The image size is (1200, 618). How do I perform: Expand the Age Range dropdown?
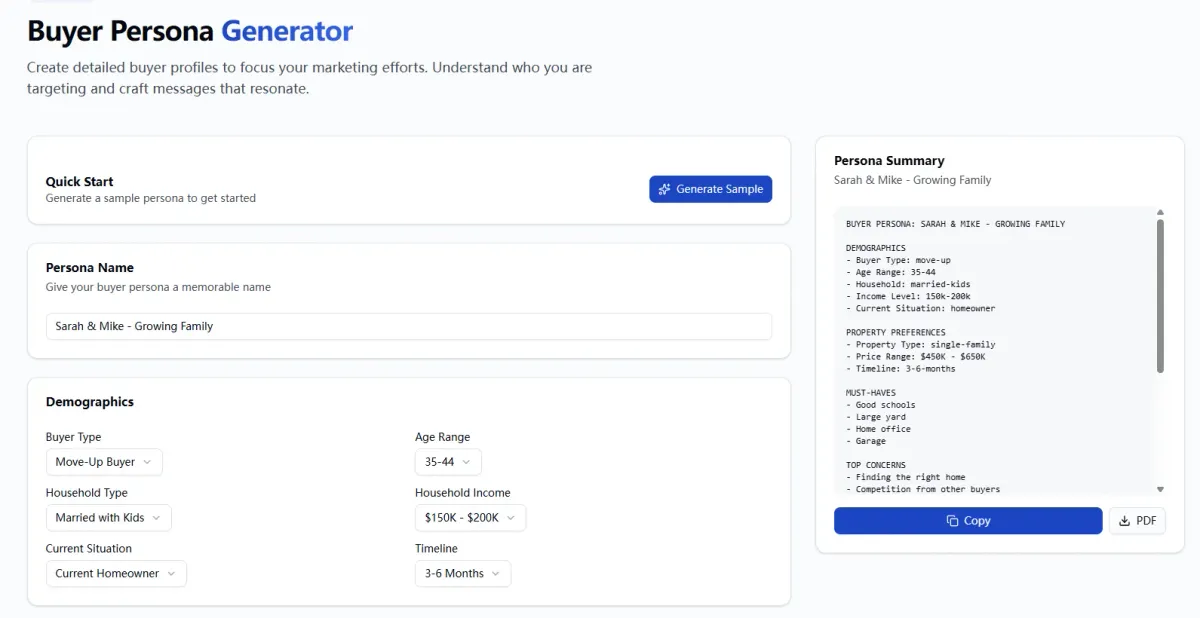(x=448, y=462)
